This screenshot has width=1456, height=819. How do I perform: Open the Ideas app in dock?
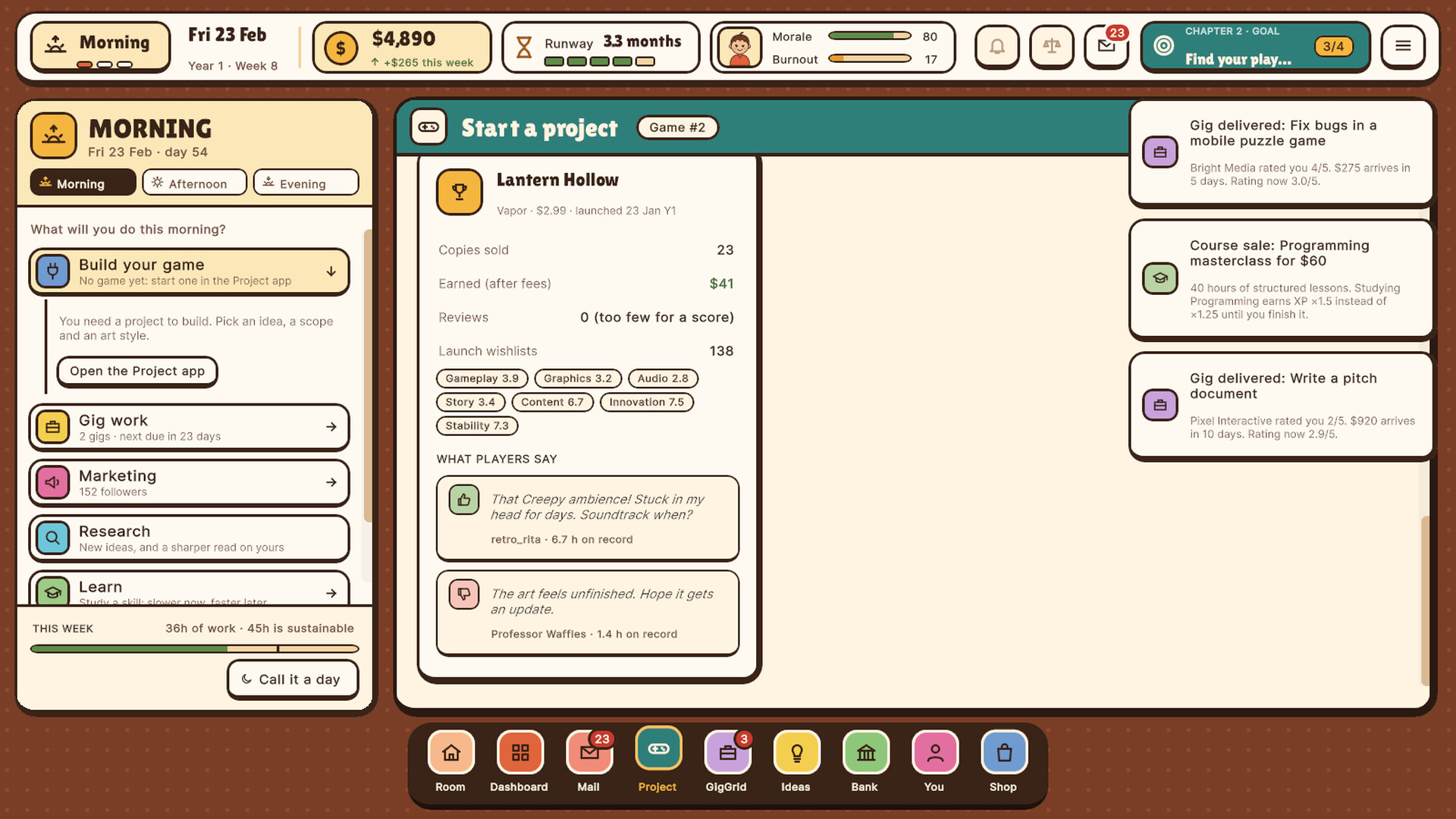(x=796, y=752)
